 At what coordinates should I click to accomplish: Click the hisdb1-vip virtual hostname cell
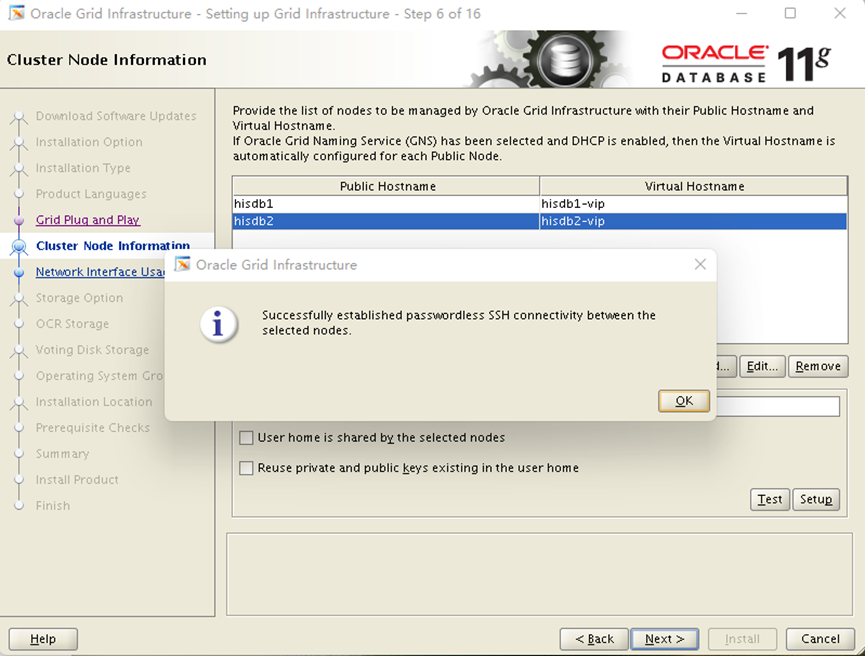click(693, 204)
